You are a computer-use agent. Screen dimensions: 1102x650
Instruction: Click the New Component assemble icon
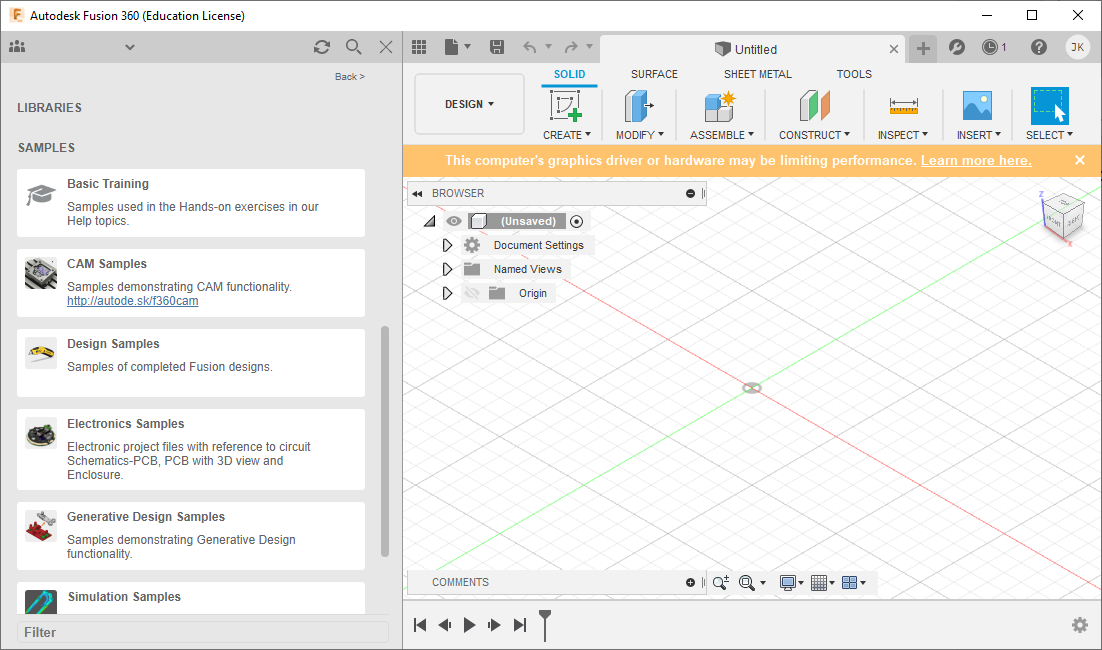tap(720, 106)
